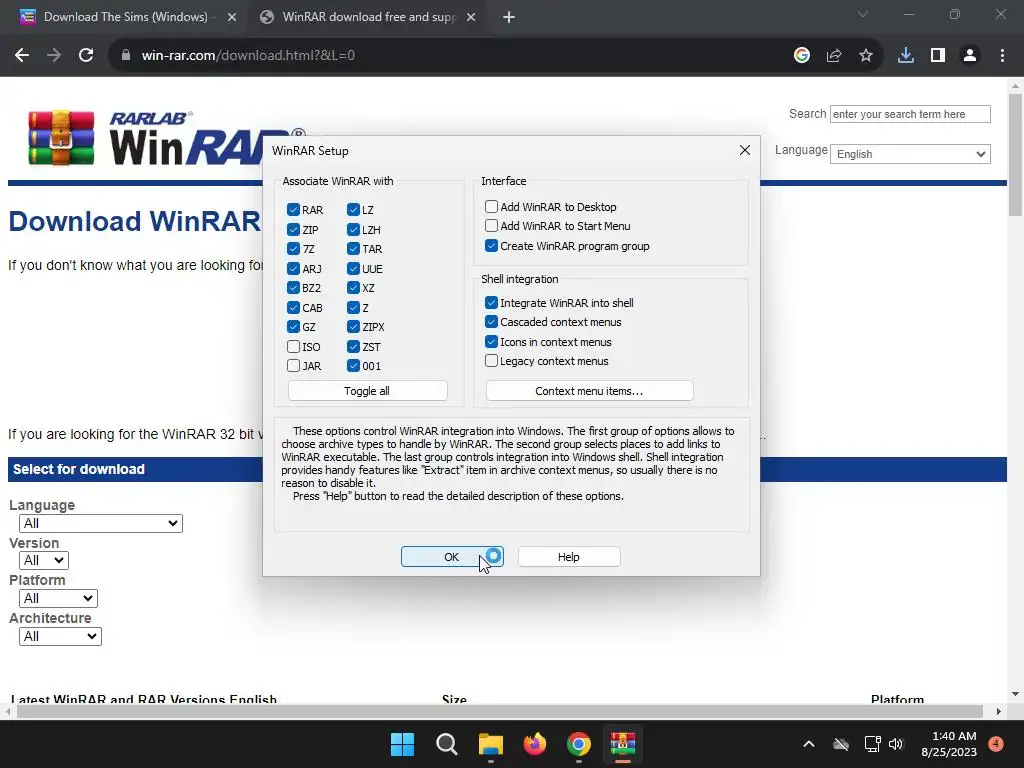Switch to Chrome in taskbar
The image size is (1024, 768).
tap(579, 744)
